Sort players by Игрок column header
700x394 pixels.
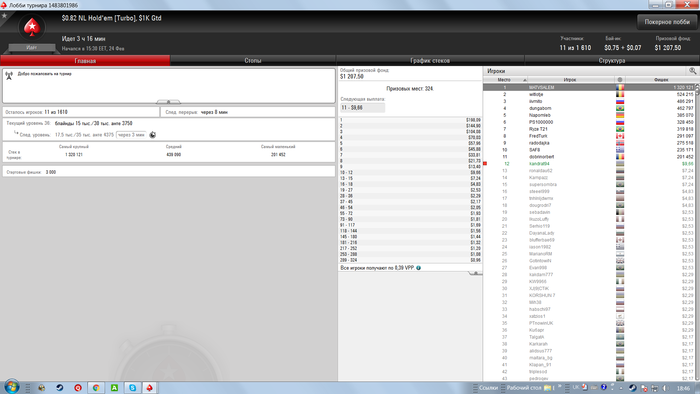point(570,80)
